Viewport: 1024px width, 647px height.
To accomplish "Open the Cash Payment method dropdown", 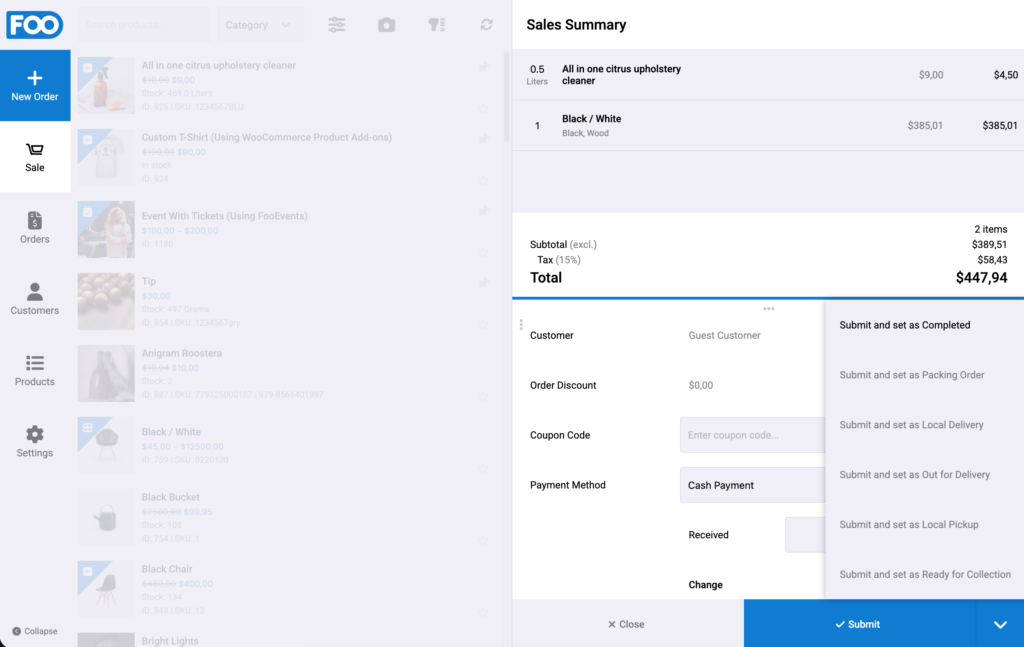I will 752,485.
